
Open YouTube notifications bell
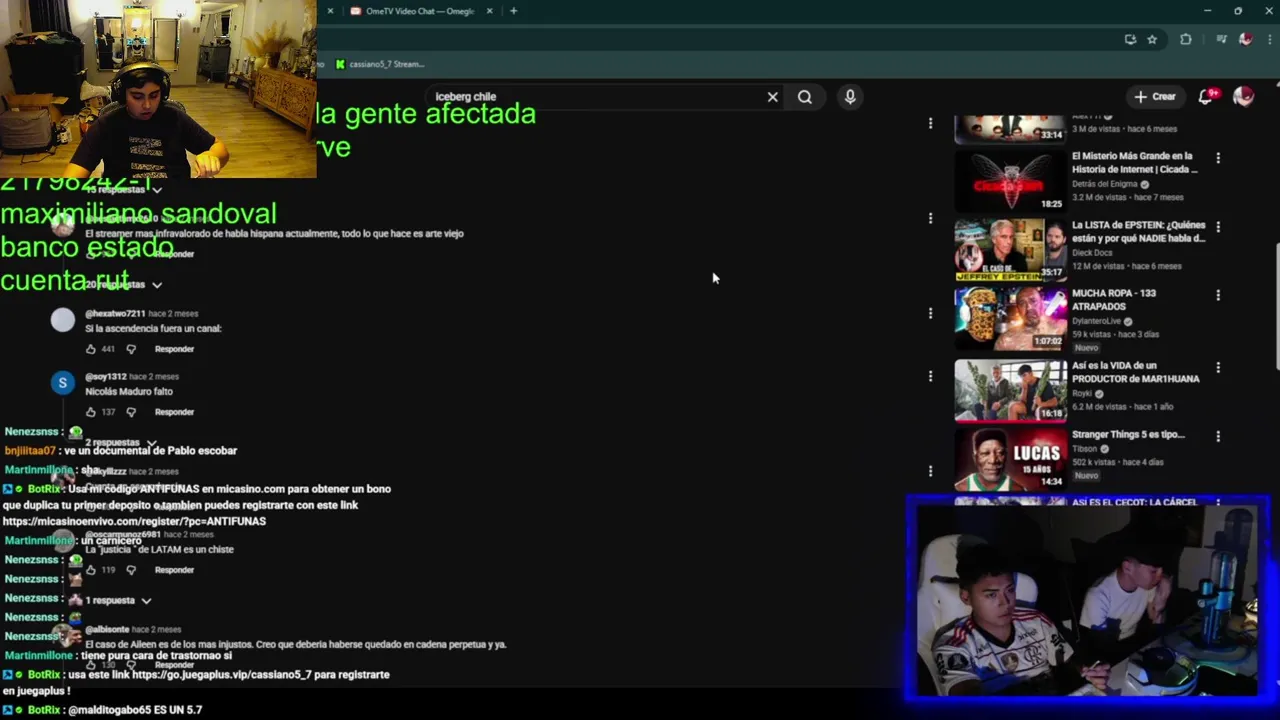pyautogui.click(x=1207, y=97)
